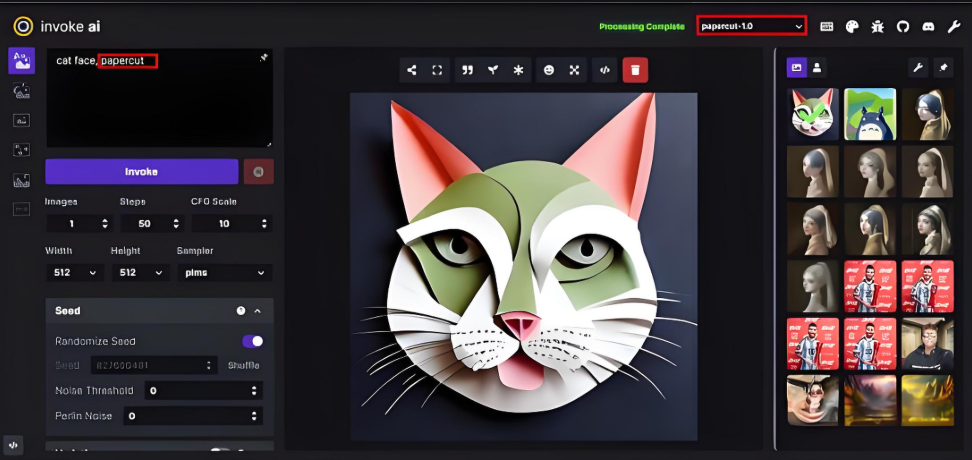The height and width of the screenshot is (460, 972).
Task: Click the smiley face restoration icon
Action: pos(549,70)
